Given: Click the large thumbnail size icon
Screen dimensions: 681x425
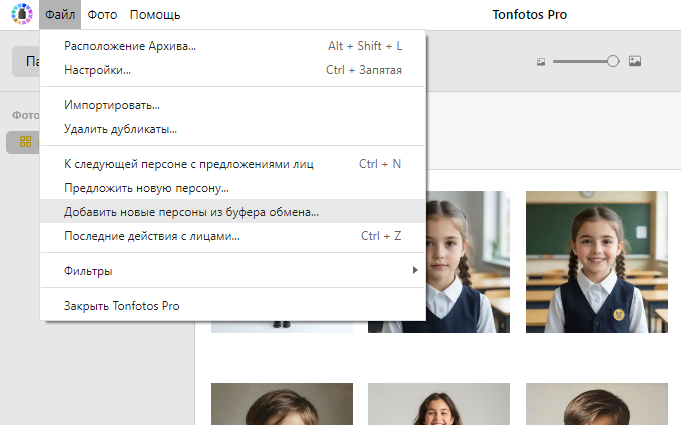Looking at the screenshot, I should point(634,61).
